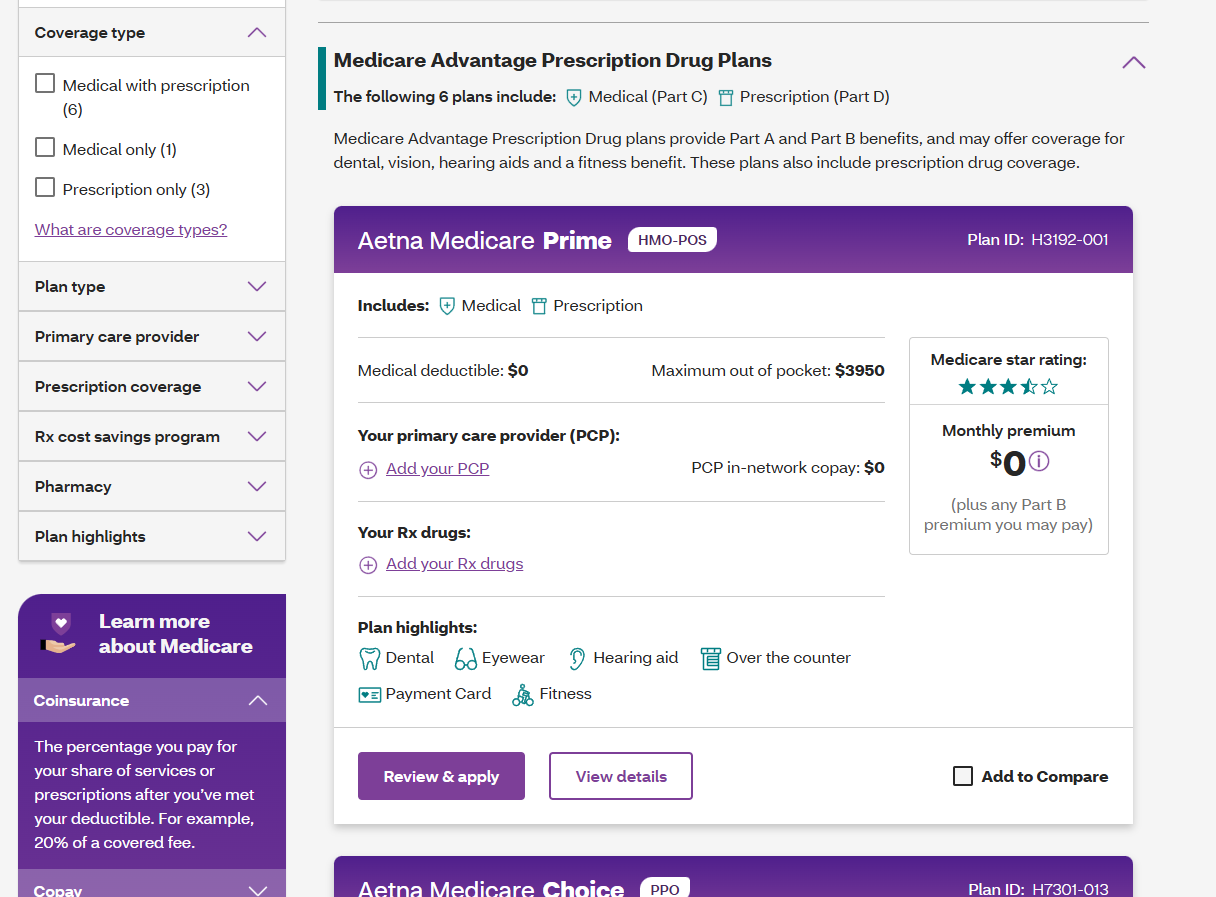Image resolution: width=1216 pixels, height=897 pixels.
Task: Click the Dental tooth icon
Action: coord(370,658)
